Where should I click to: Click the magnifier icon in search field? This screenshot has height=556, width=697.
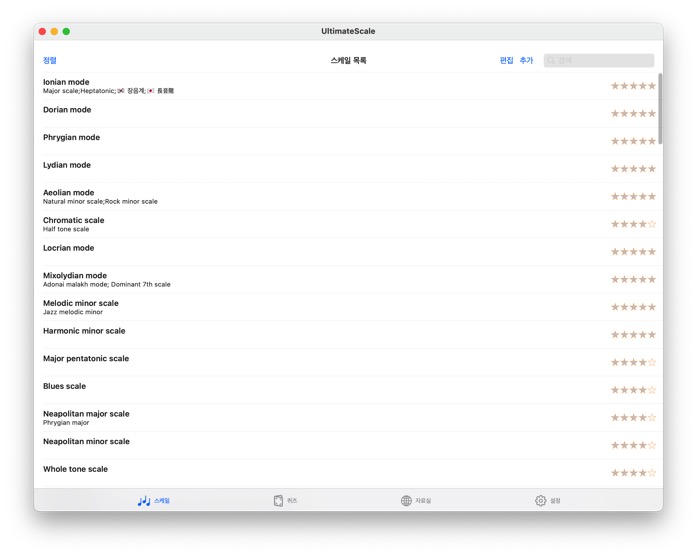click(x=551, y=61)
